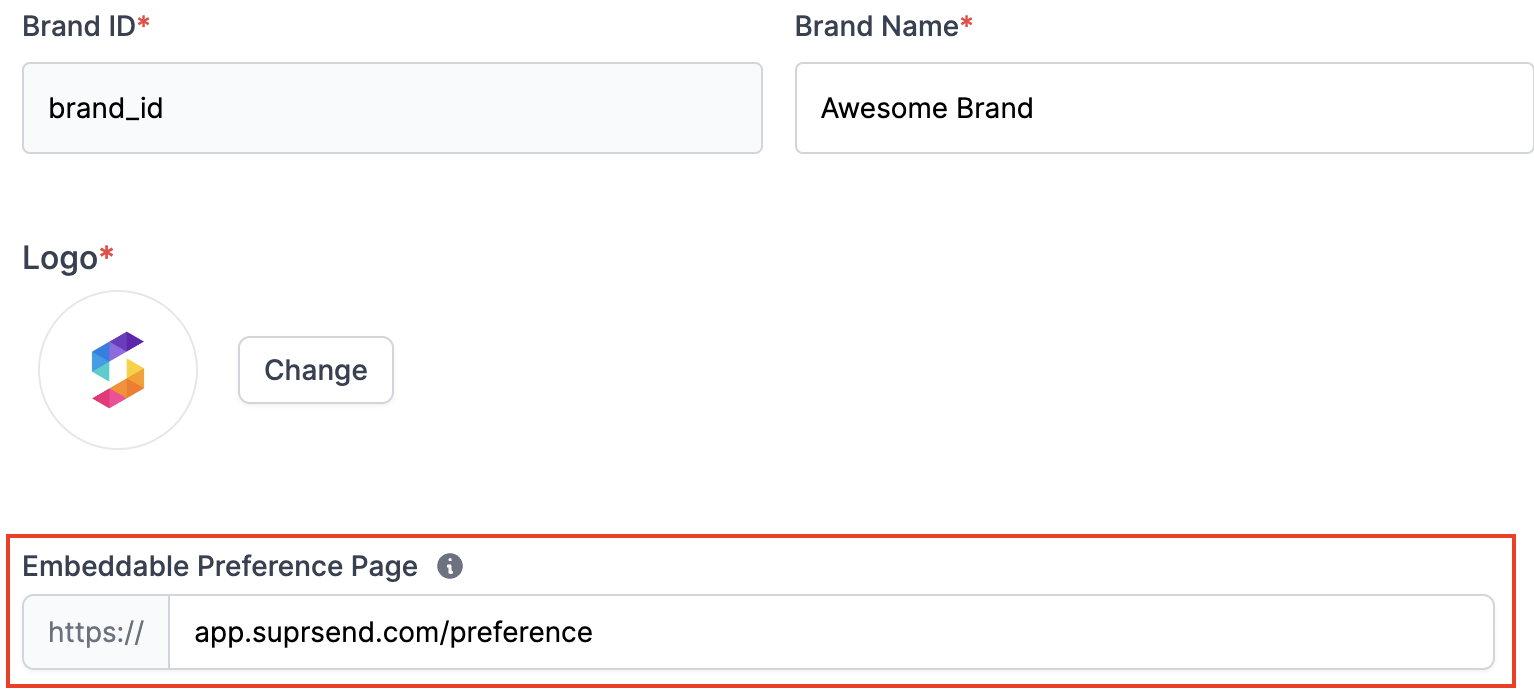Image resolution: width=1534 pixels, height=696 pixels.
Task: Click the Embeddable Preference Page label
Action: coord(220,567)
